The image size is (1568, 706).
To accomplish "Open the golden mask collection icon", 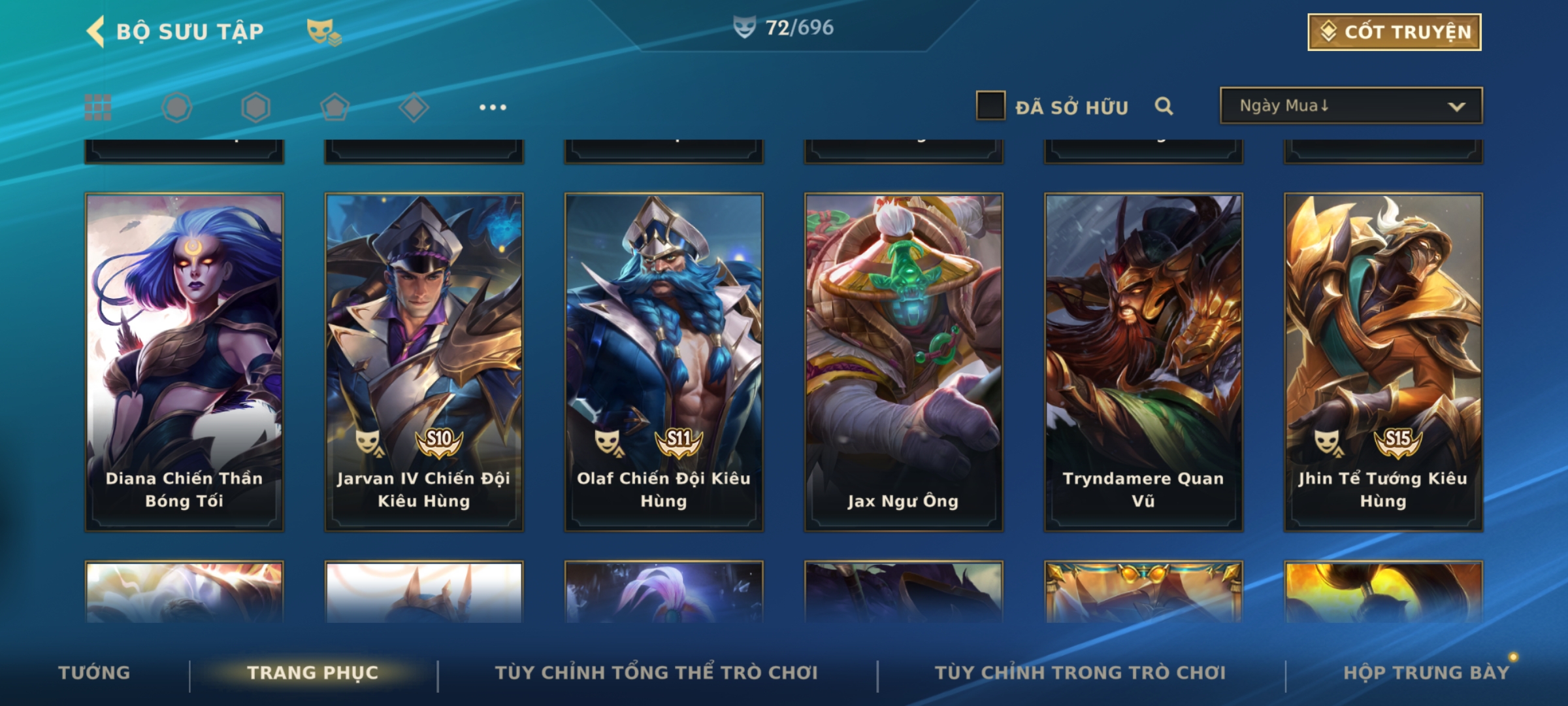I will pyautogui.click(x=323, y=32).
